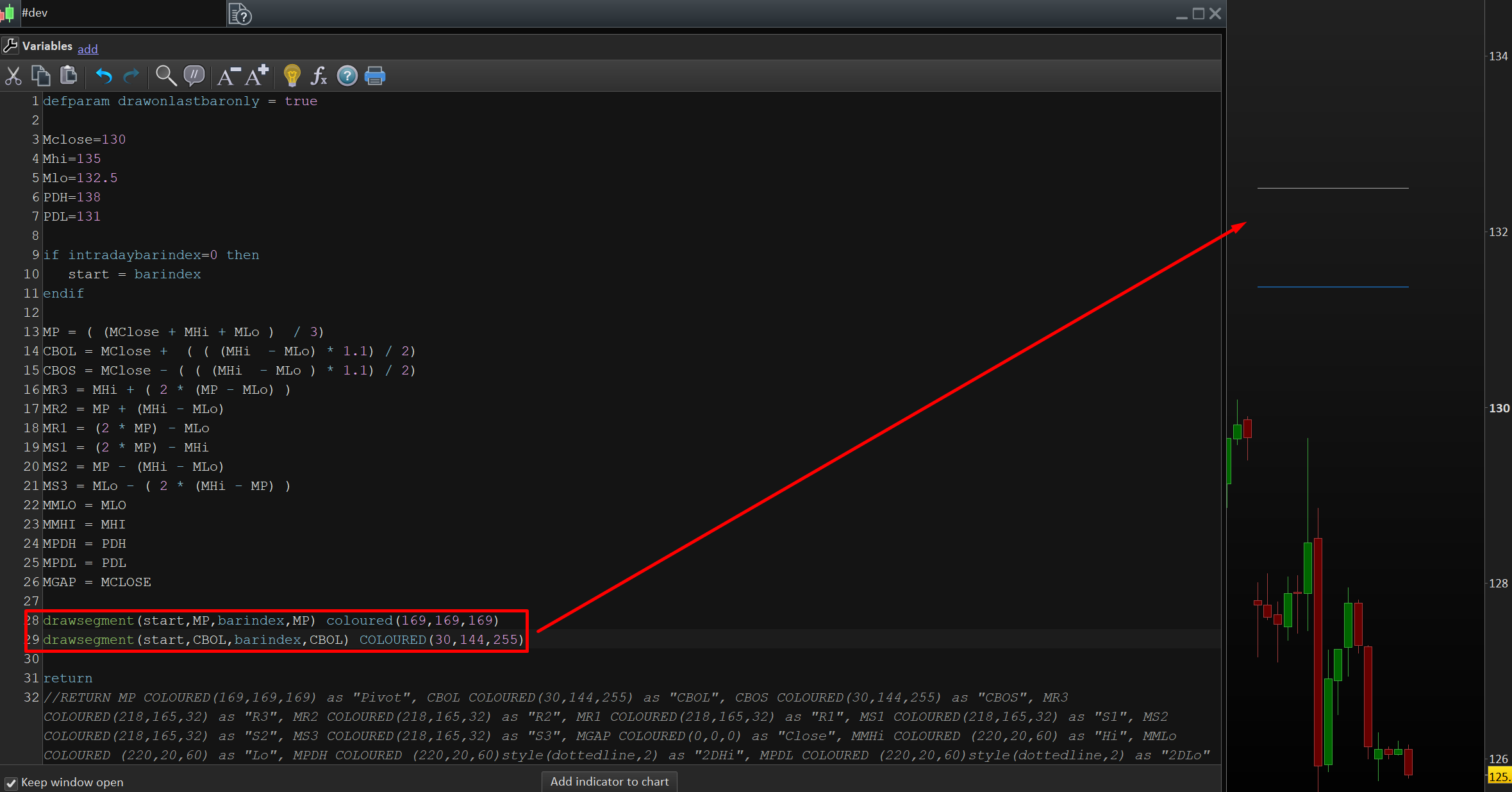Image resolution: width=1512 pixels, height=792 pixels.
Task: Click the wrench icon beside Variables
Action: coord(10,46)
